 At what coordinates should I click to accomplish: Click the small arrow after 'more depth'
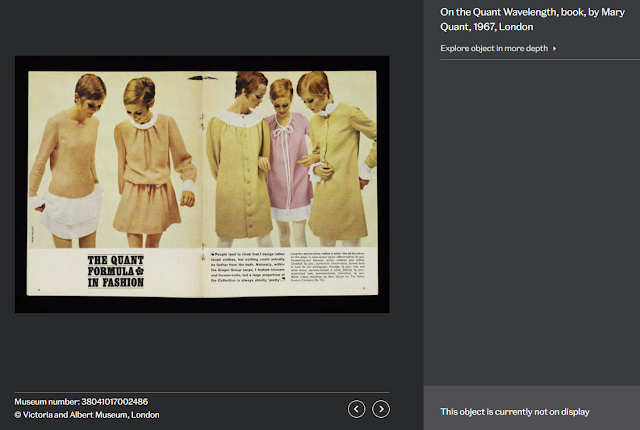click(x=554, y=49)
